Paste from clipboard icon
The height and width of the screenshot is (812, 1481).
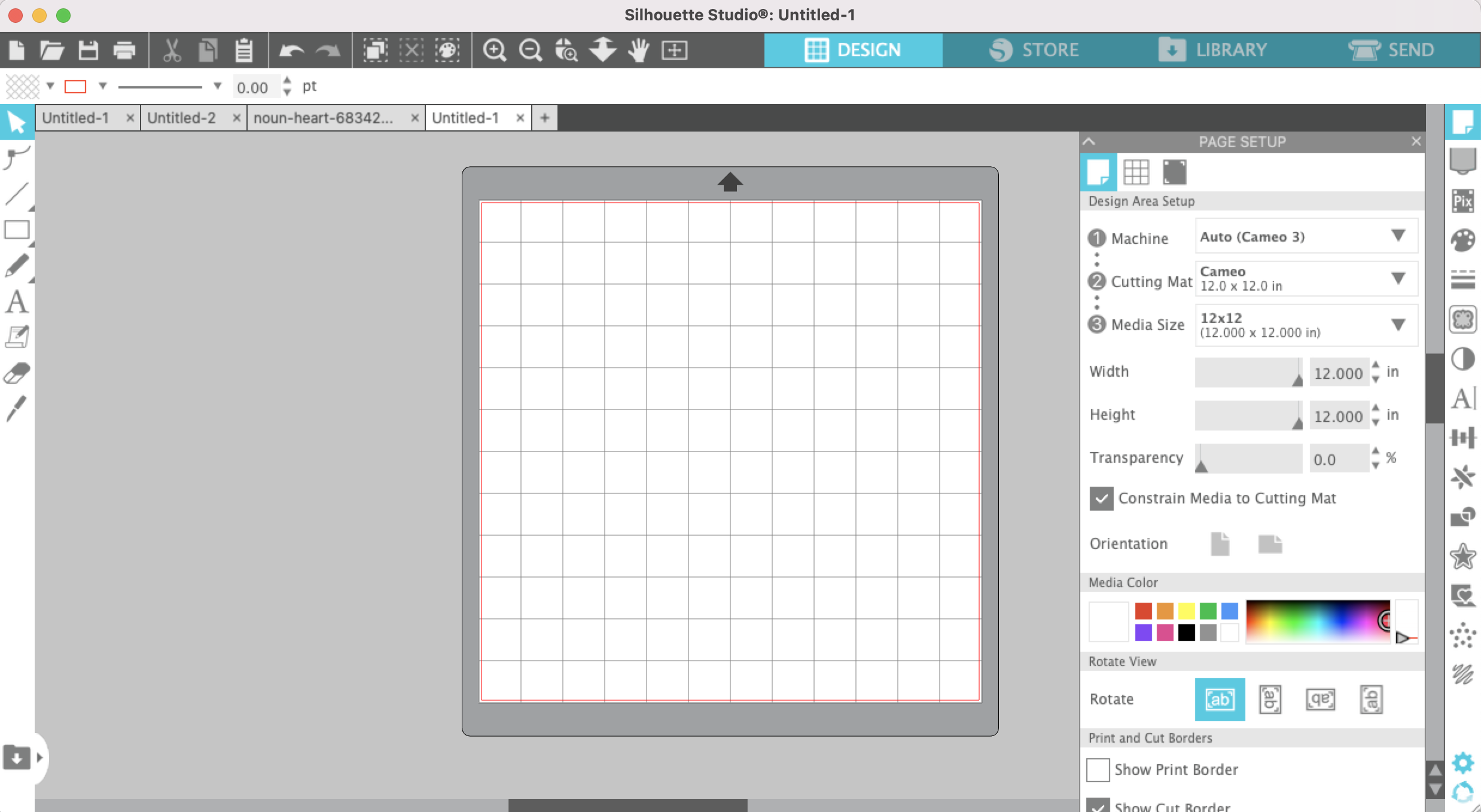[243, 50]
